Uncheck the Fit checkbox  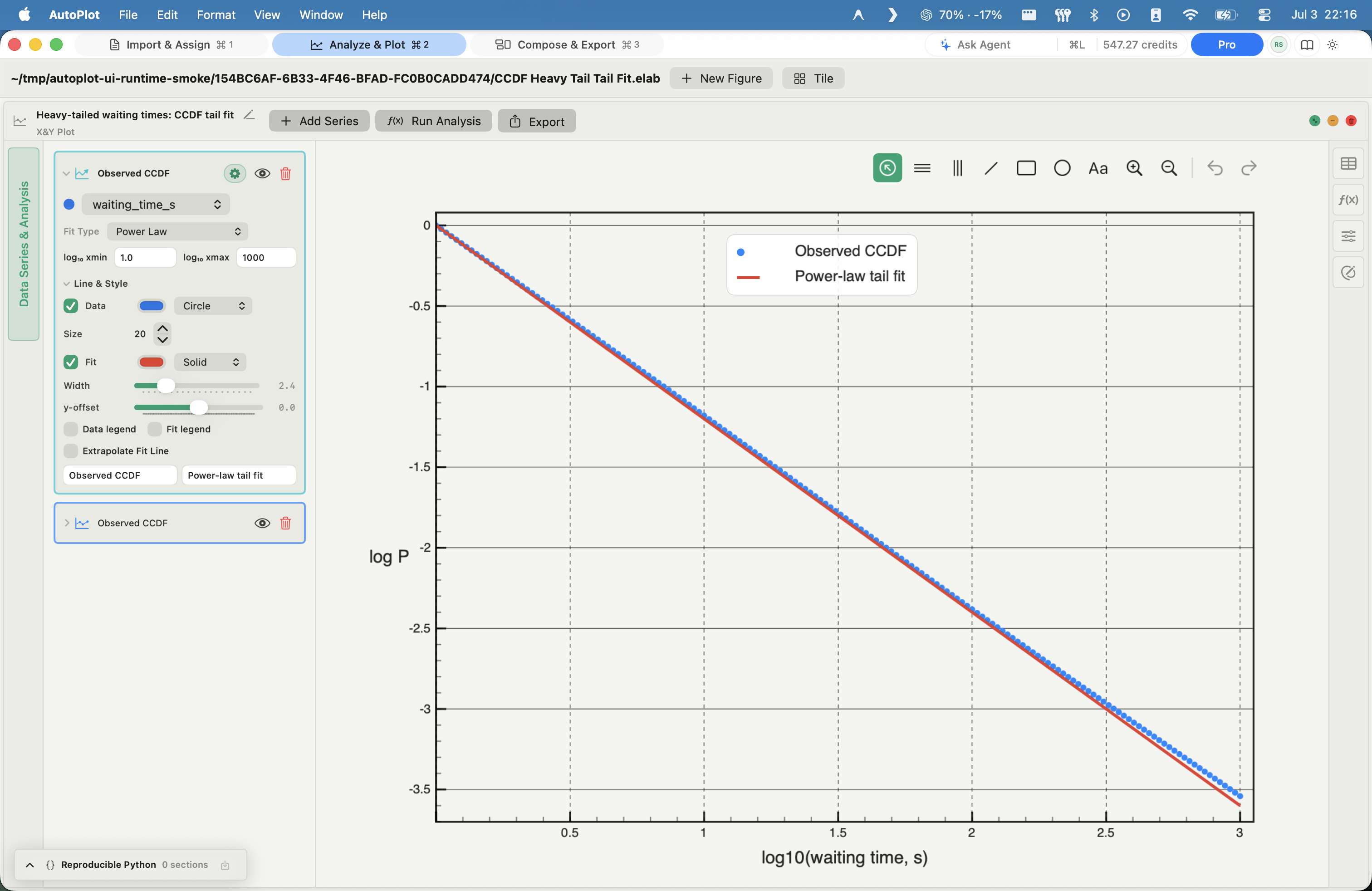point(71,362)
